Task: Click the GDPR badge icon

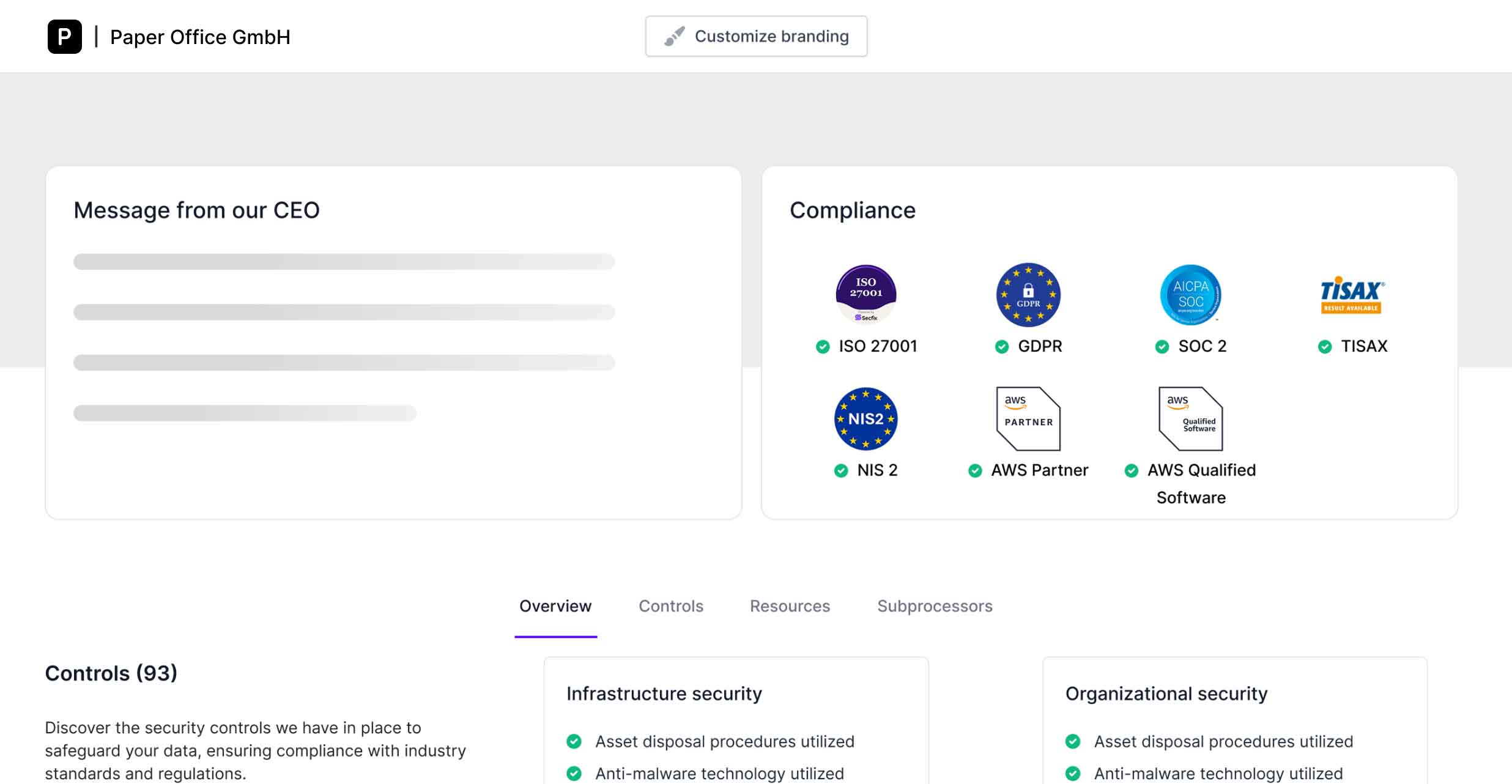Action: (1028, 294)
